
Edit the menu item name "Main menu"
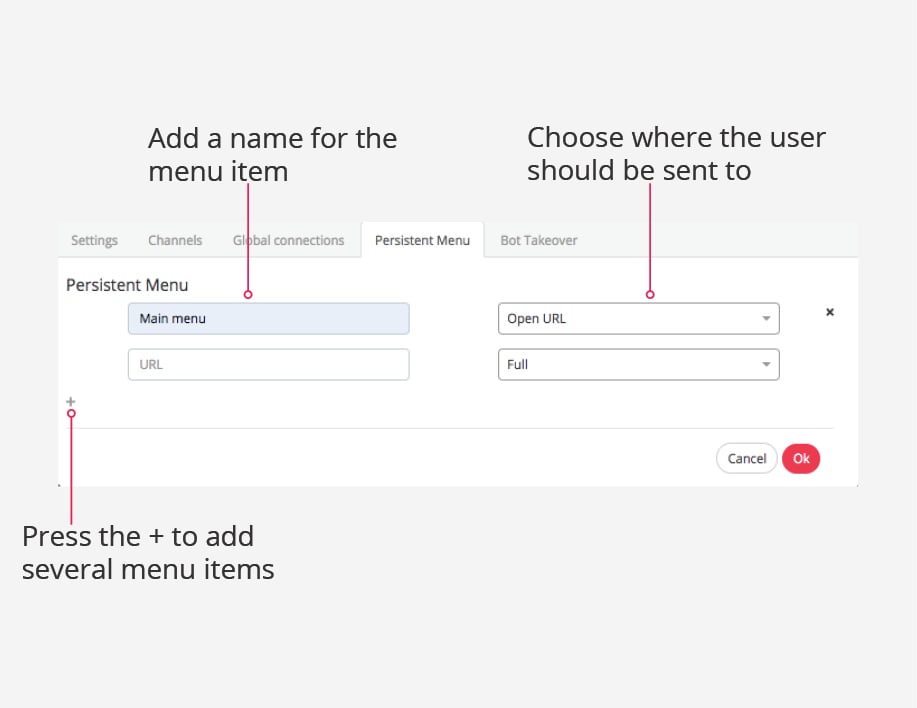pos(268,318)
